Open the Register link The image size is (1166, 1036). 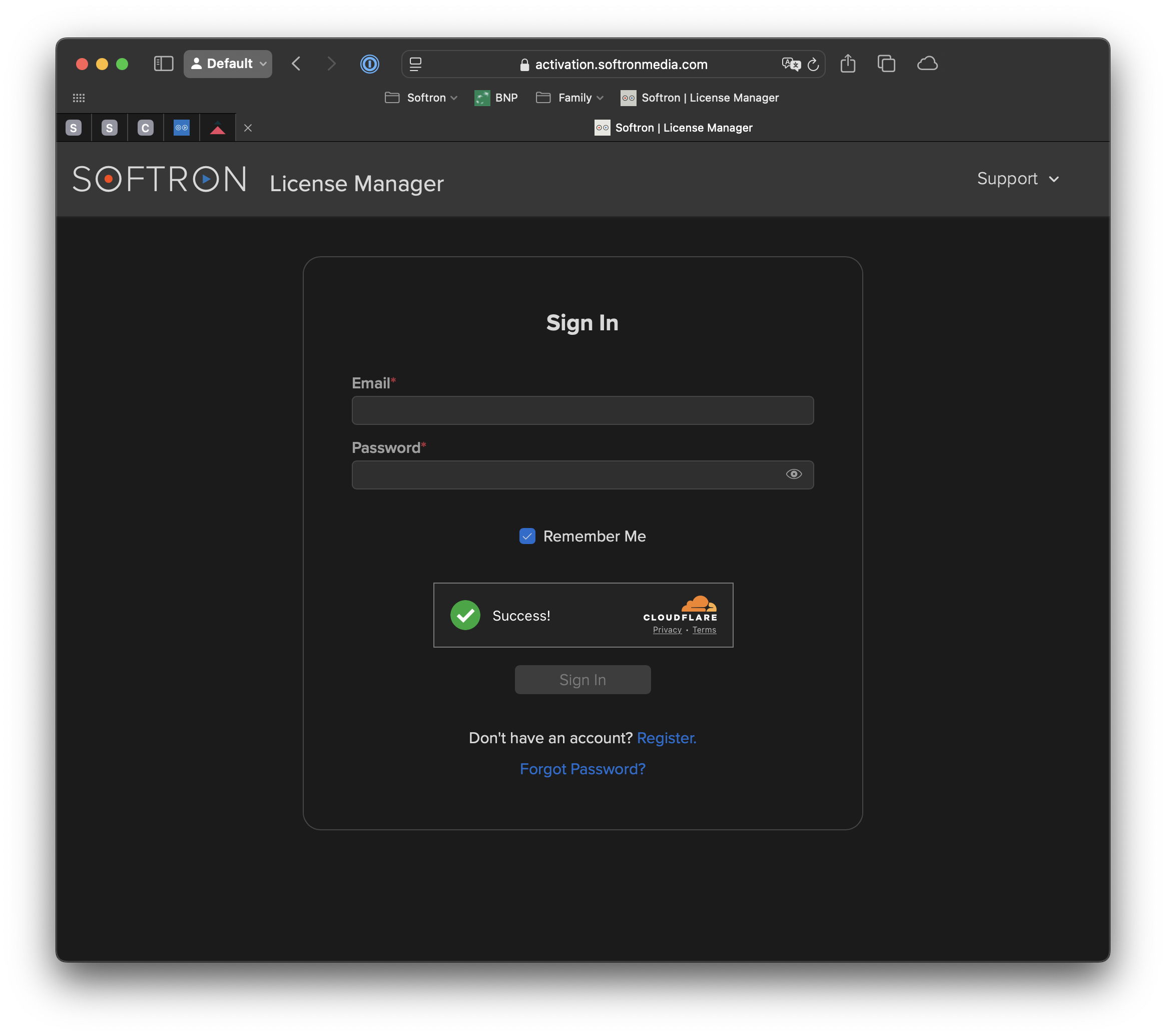(x=666, y=738)
